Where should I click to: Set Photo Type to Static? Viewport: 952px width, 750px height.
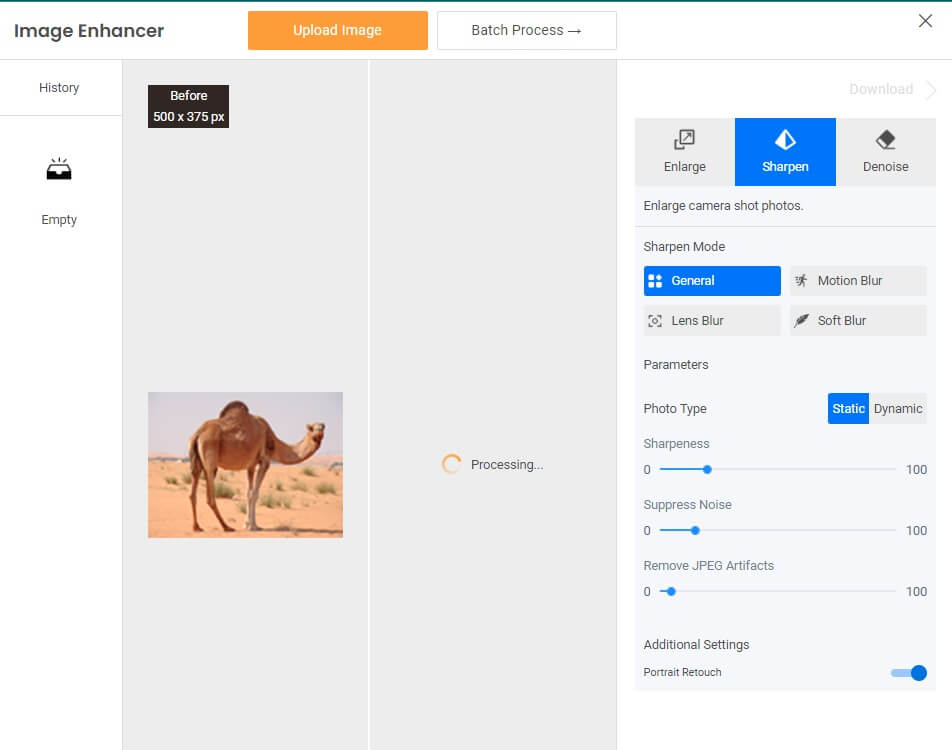(848, 409)
